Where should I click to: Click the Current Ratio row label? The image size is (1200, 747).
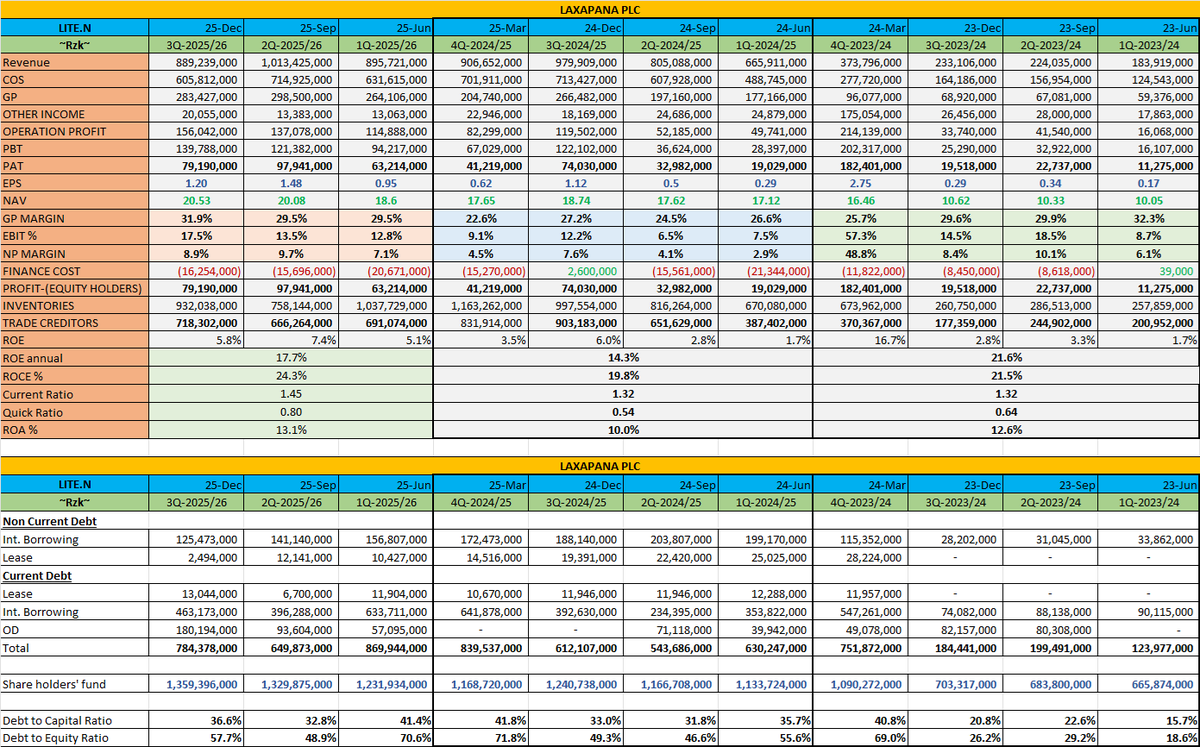[x=75, y=394]
